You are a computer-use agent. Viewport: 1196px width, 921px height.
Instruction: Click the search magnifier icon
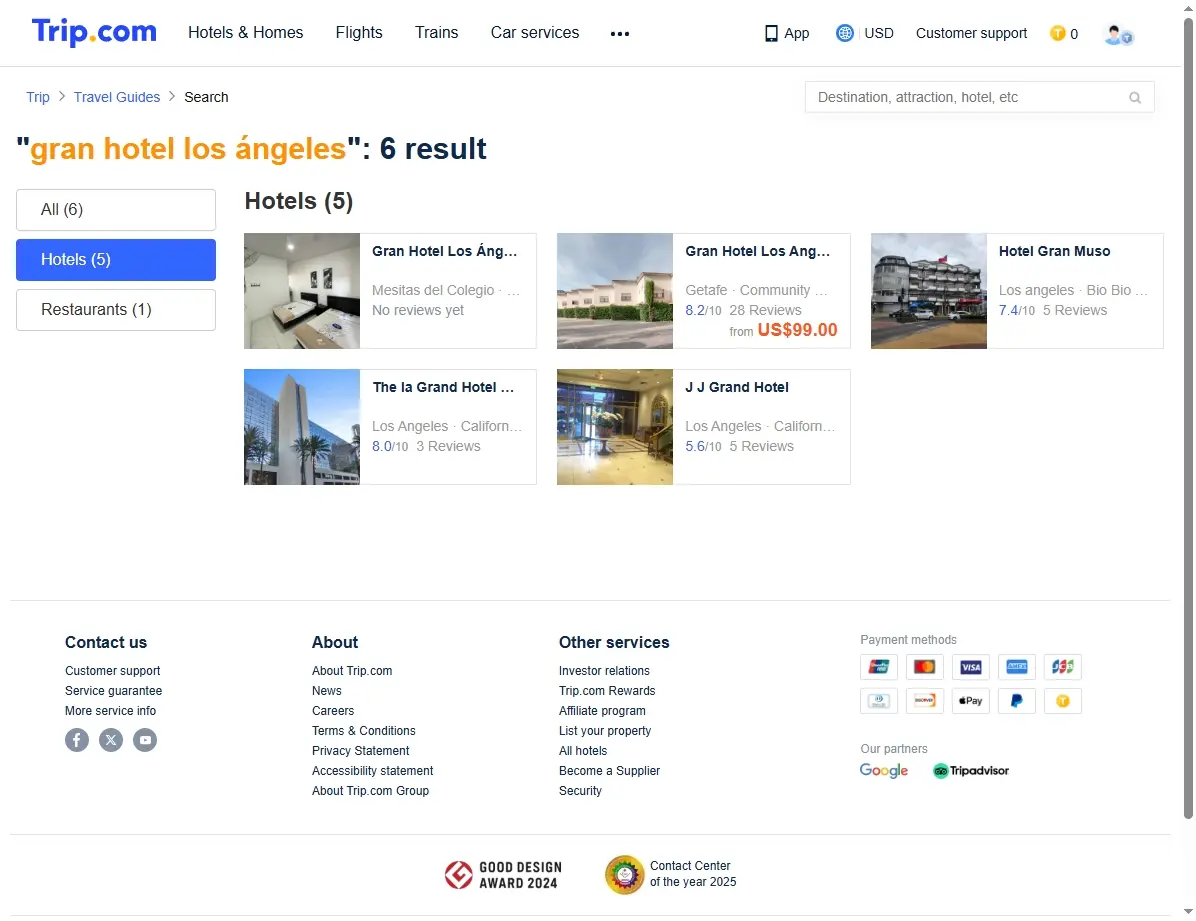pyautogui.click(x=1135, y=98)
